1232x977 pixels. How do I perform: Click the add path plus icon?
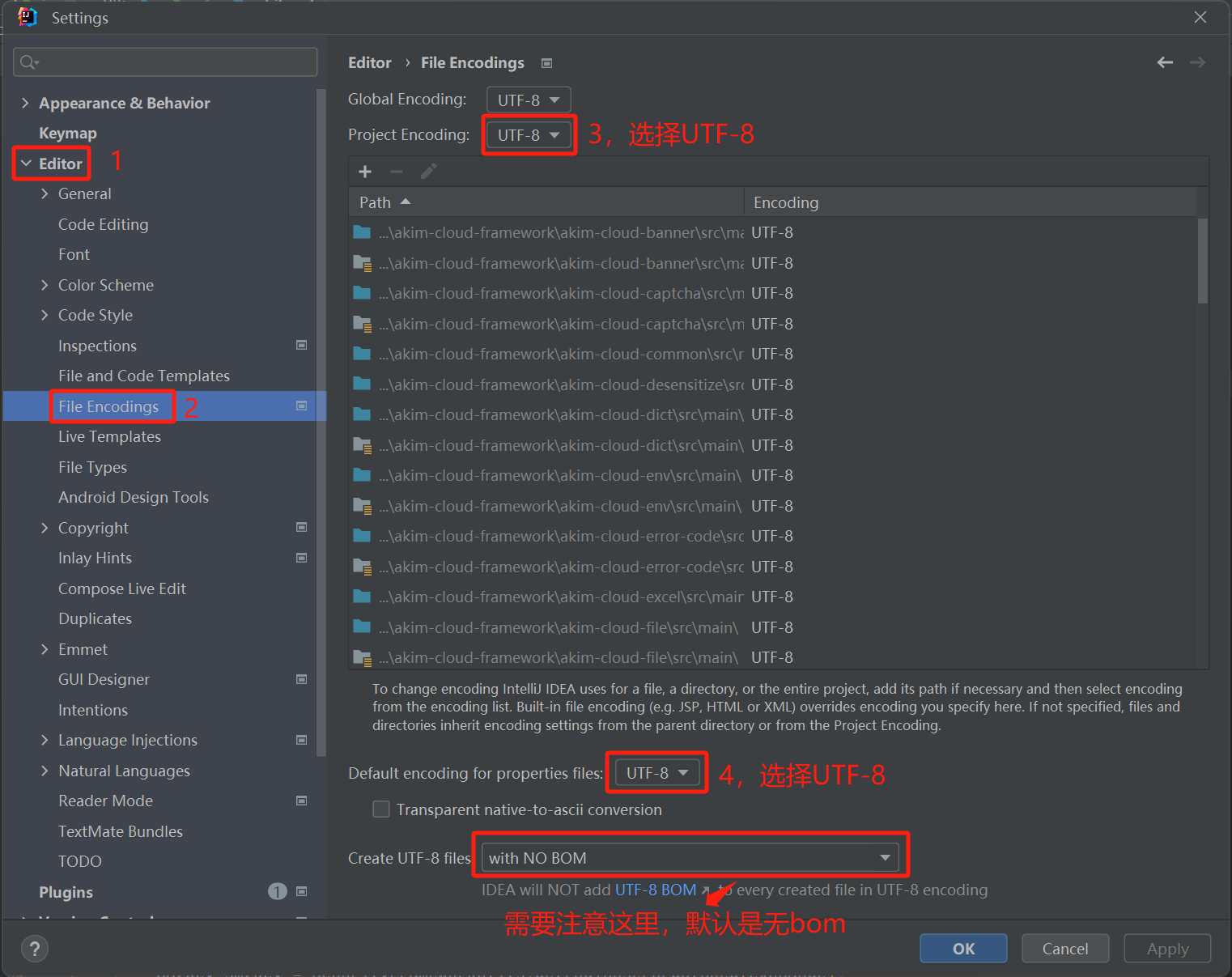point(365,172)
